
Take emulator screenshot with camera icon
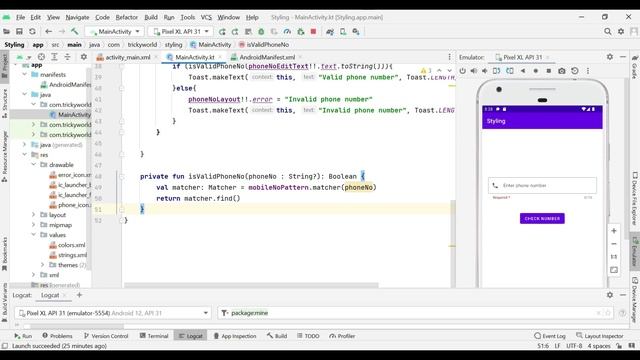tap(562, 71)
